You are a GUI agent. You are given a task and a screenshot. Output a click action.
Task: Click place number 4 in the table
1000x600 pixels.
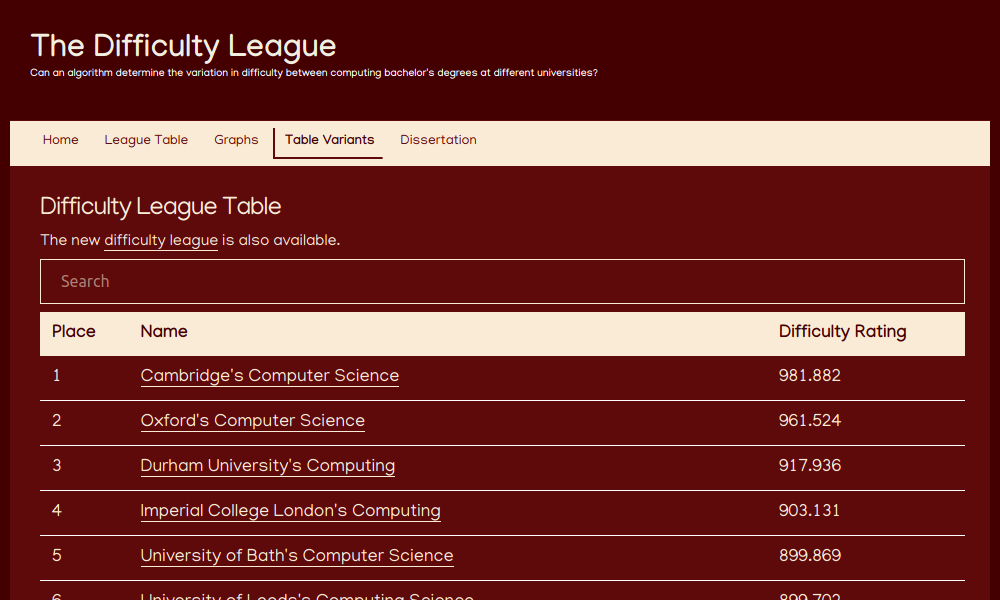[x=57, y=511]
